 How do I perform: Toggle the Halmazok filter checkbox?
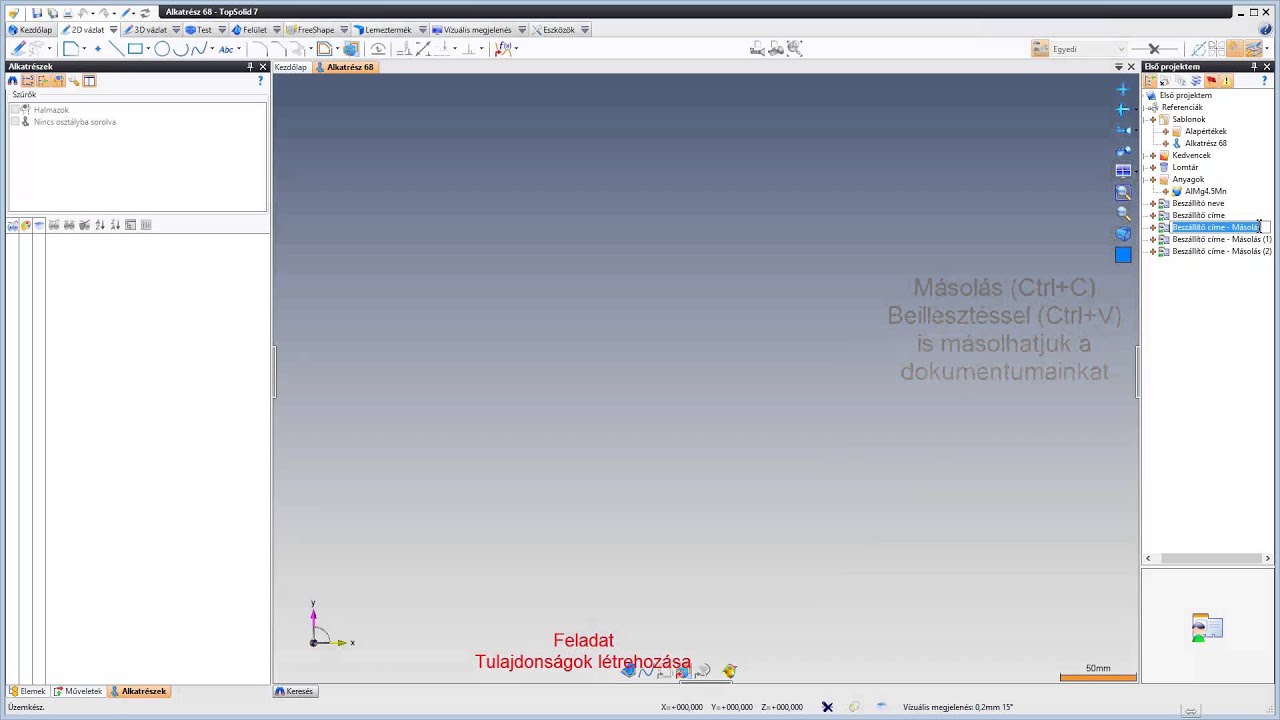(16, 109)
